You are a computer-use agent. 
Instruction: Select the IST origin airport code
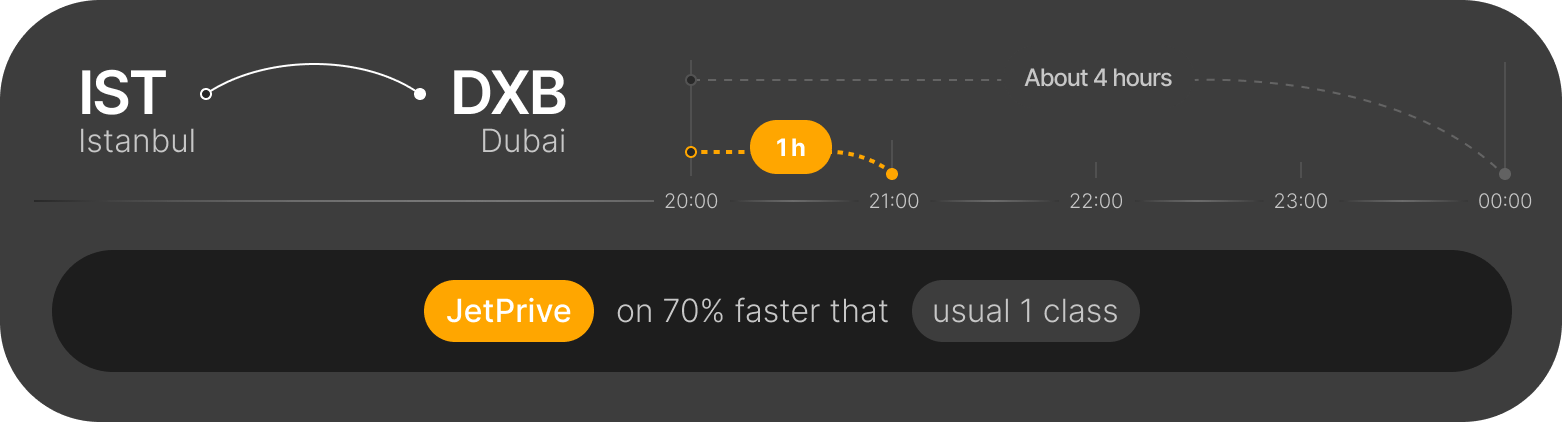[123, 93]
